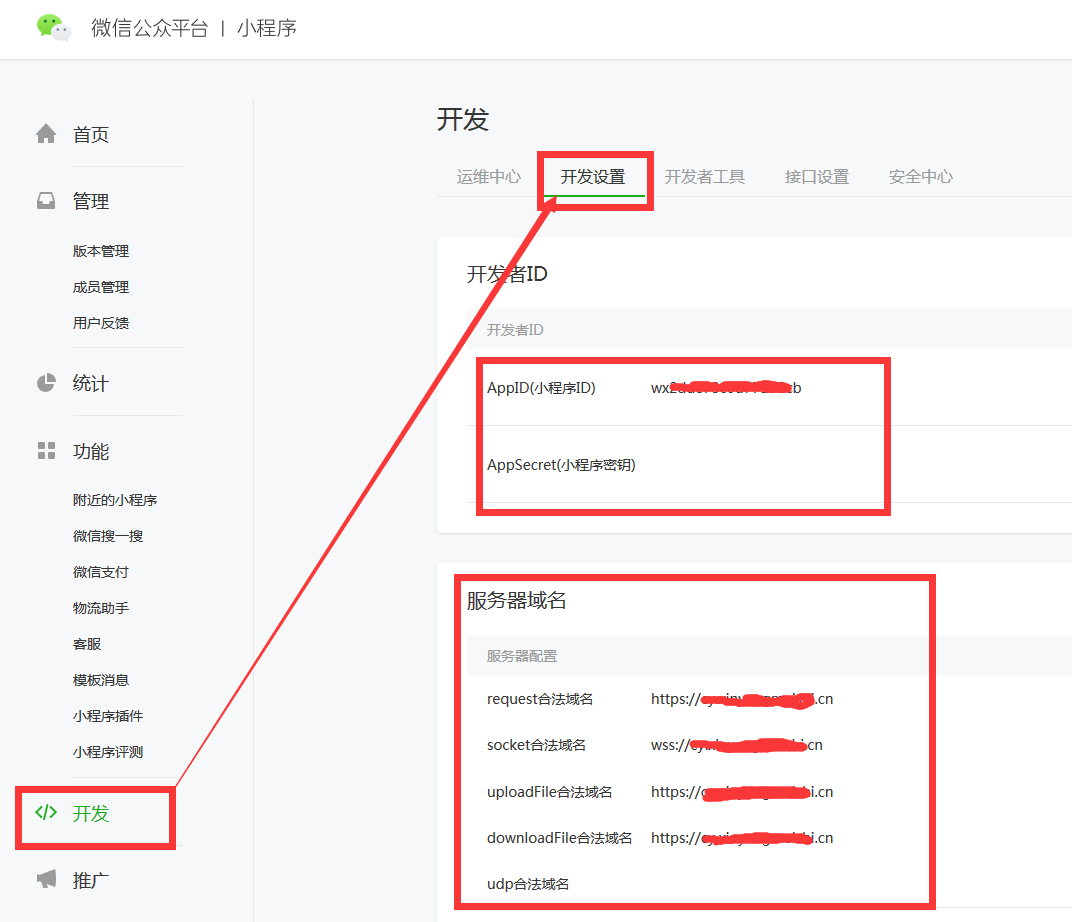Open 首页 in the sidebar
Image resolution: width=1072 pixels, height=922 pixels.
(x=91, y=135)
